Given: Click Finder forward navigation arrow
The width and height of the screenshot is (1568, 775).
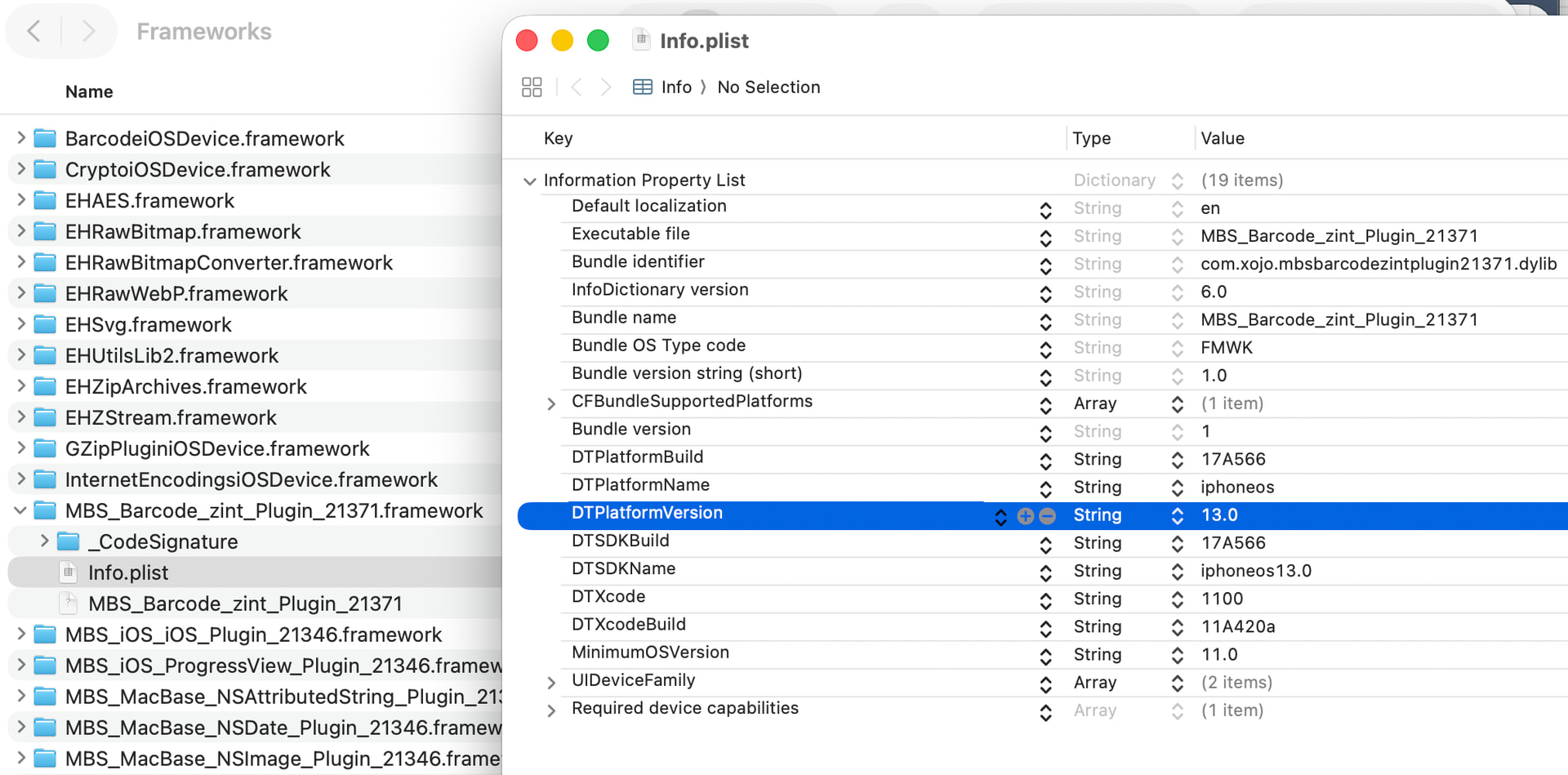Looking at the screenshot, I should [x=88, y=32].
